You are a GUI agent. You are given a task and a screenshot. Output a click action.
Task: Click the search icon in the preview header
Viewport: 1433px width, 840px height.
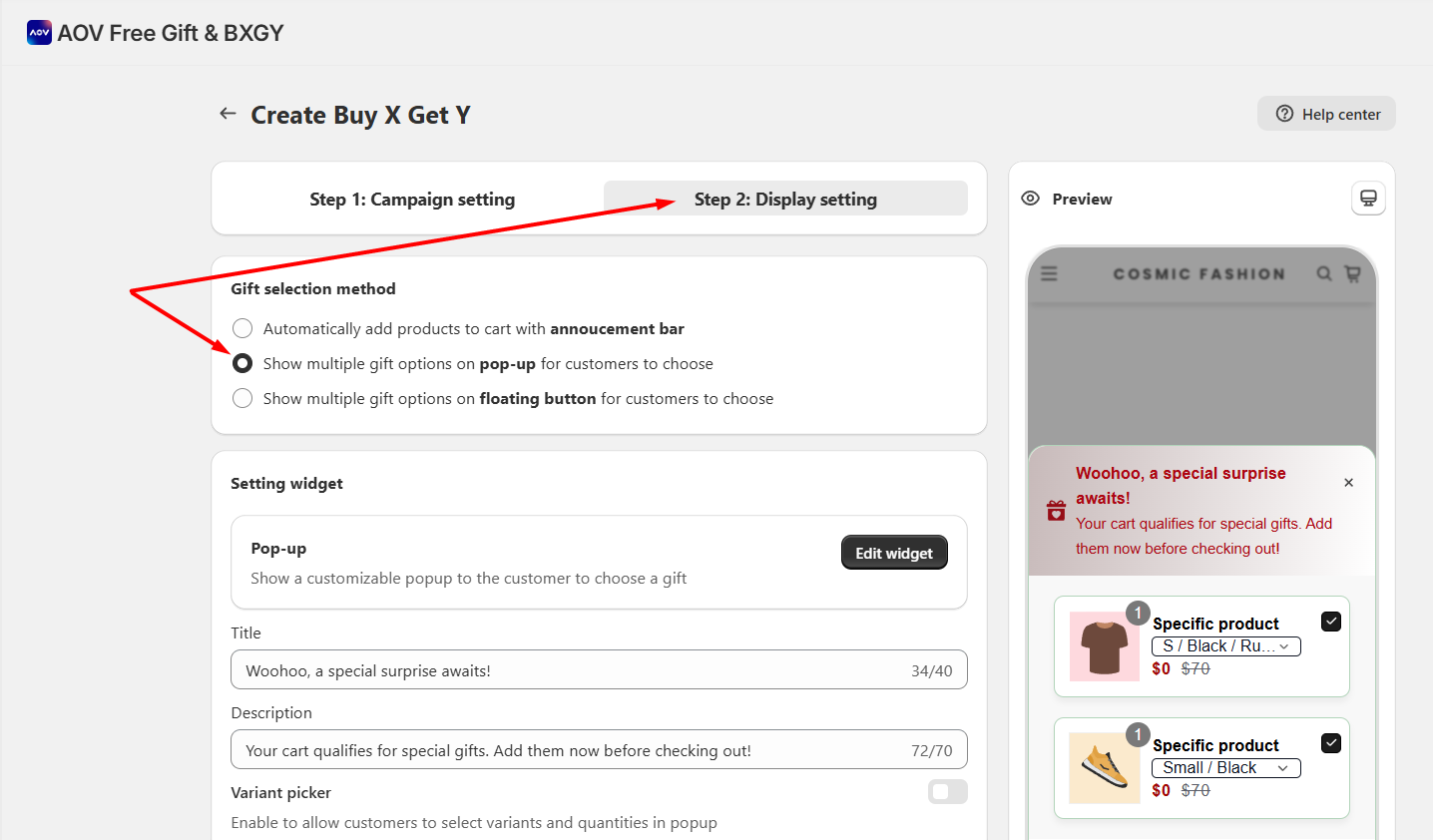[1323, 273]
